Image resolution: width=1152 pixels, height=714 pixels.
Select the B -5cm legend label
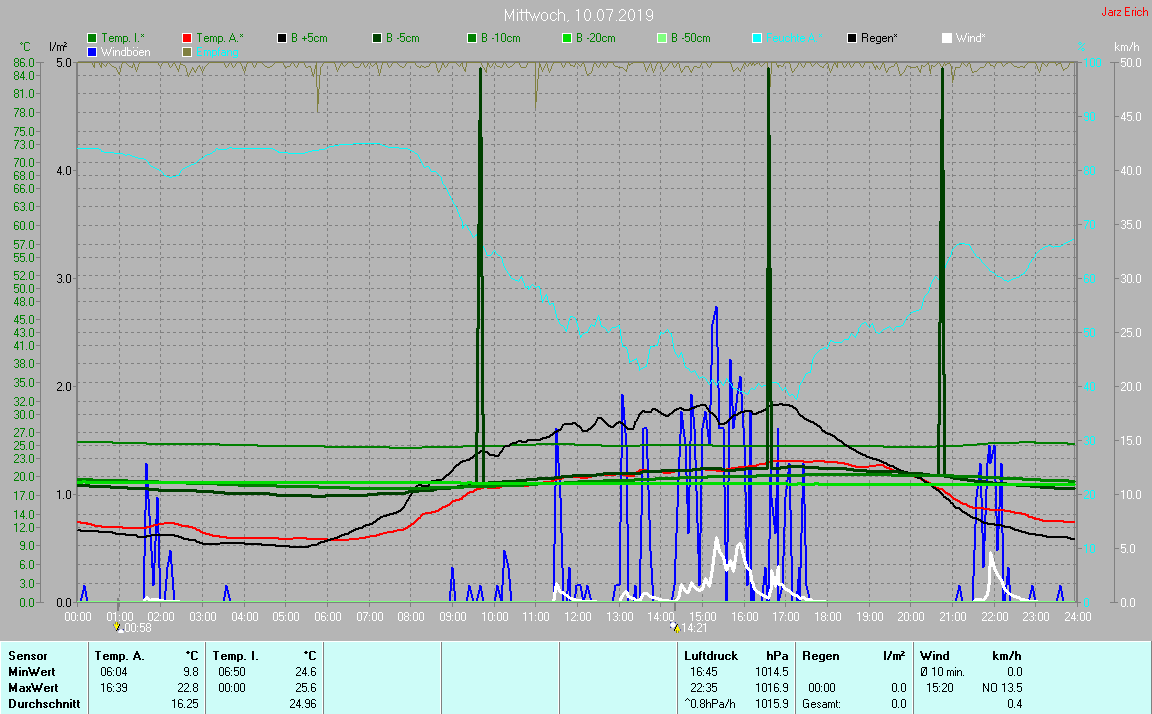404,38
